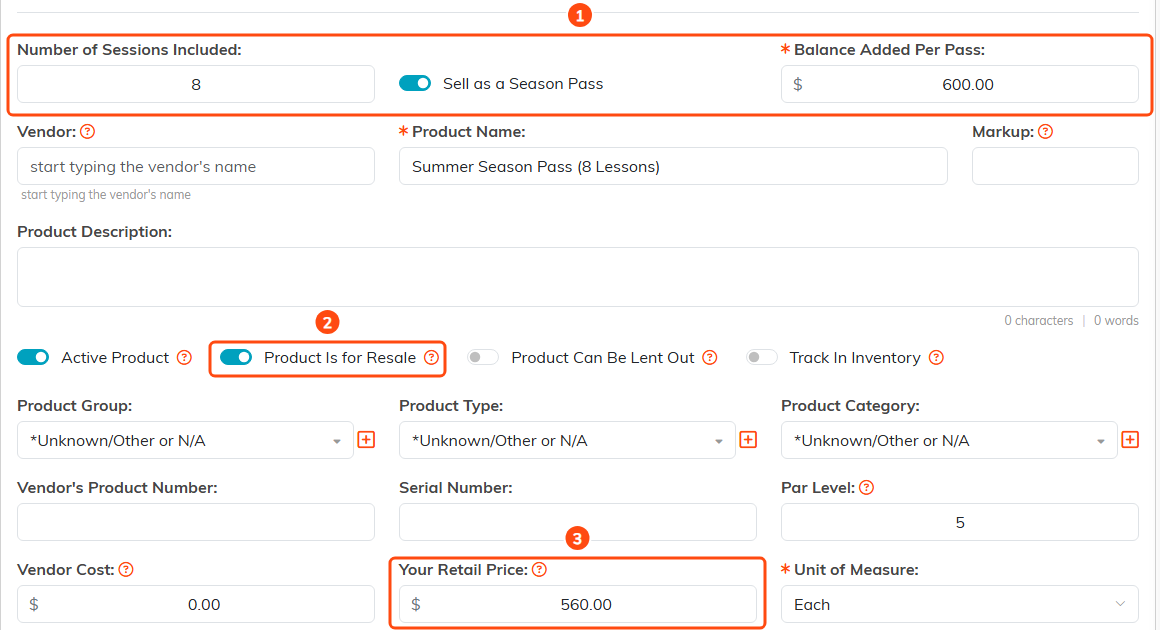The width and height of the screenshot is (1160, 630).
Task: Expand the Unit of Measure dropdown
Action: pyautogui.click(x=960, y=605)
